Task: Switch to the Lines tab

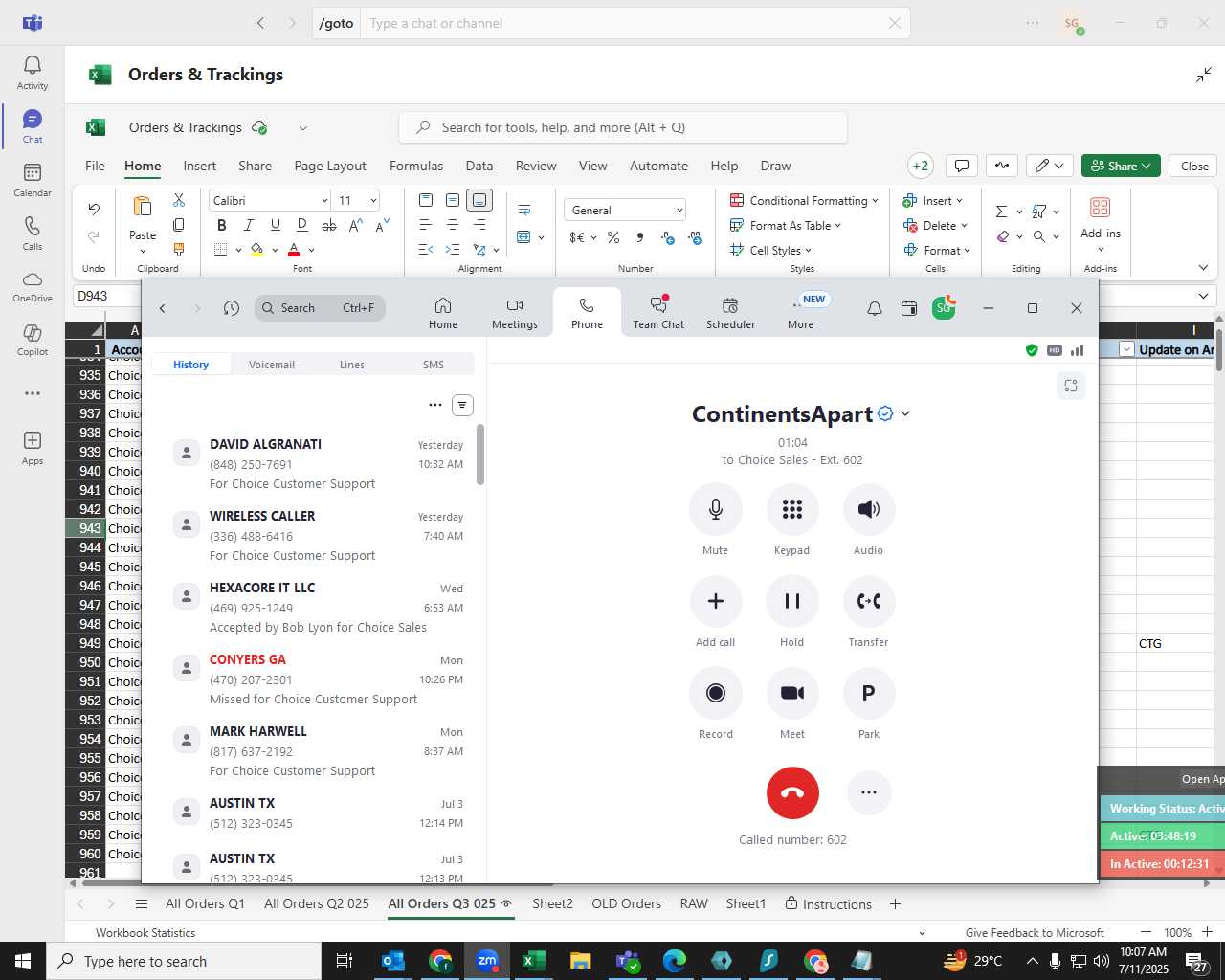Action: point(352,365)
